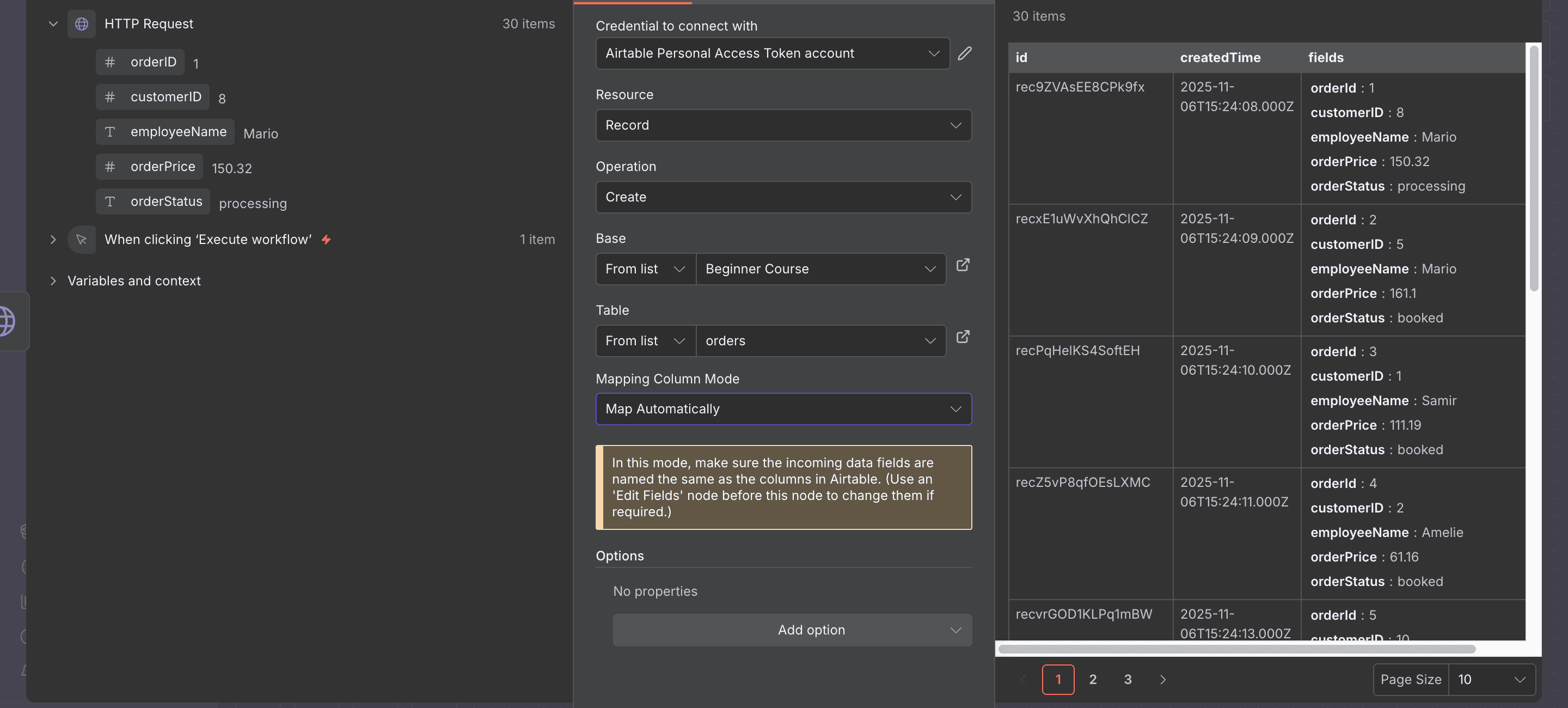Click the number type icon of customerID
Image resolution: width=1568 pixels, height=708 pixels.
click(x=110, y=97)
